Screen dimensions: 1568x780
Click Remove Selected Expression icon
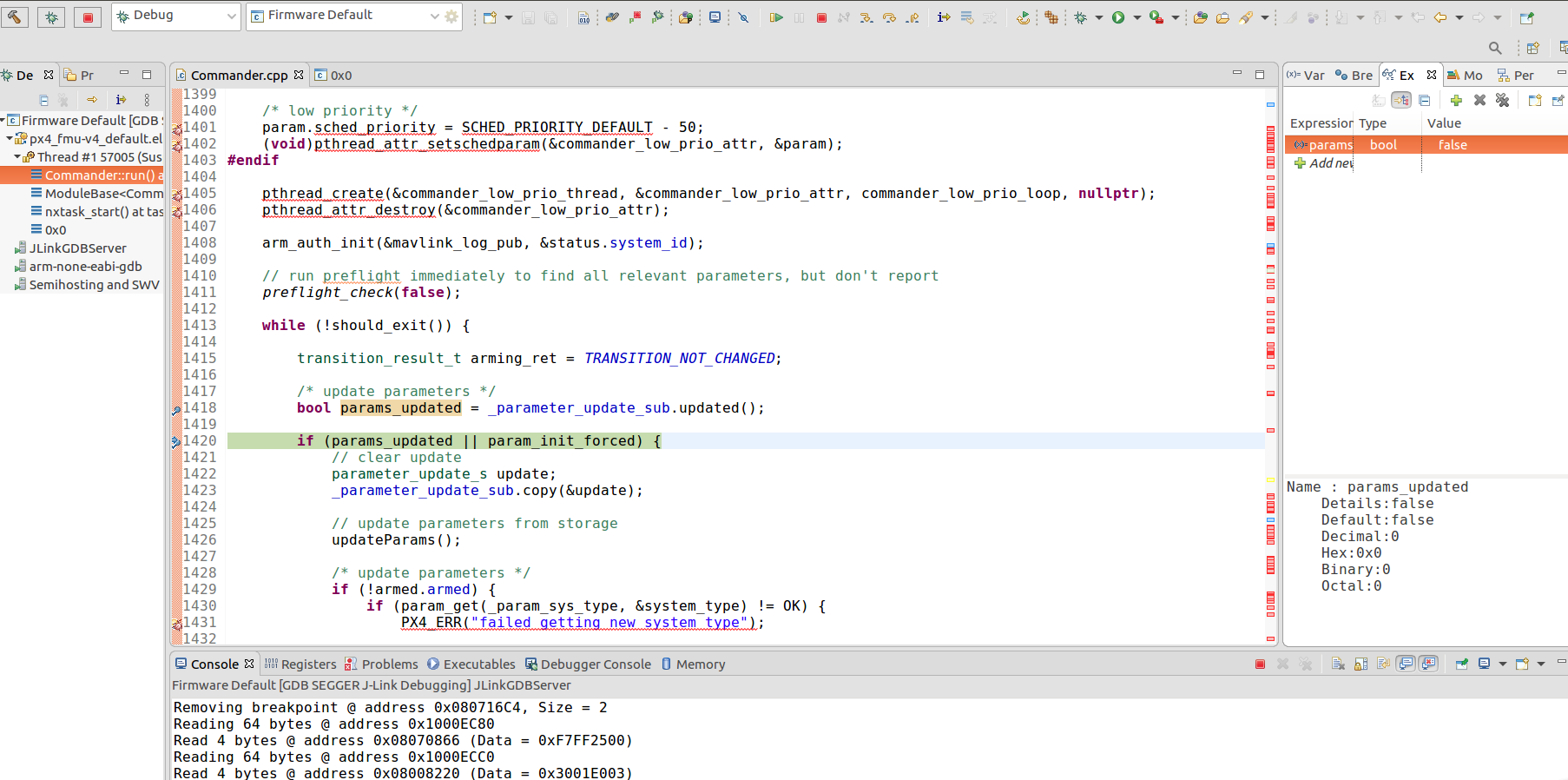click(1479, 100)
